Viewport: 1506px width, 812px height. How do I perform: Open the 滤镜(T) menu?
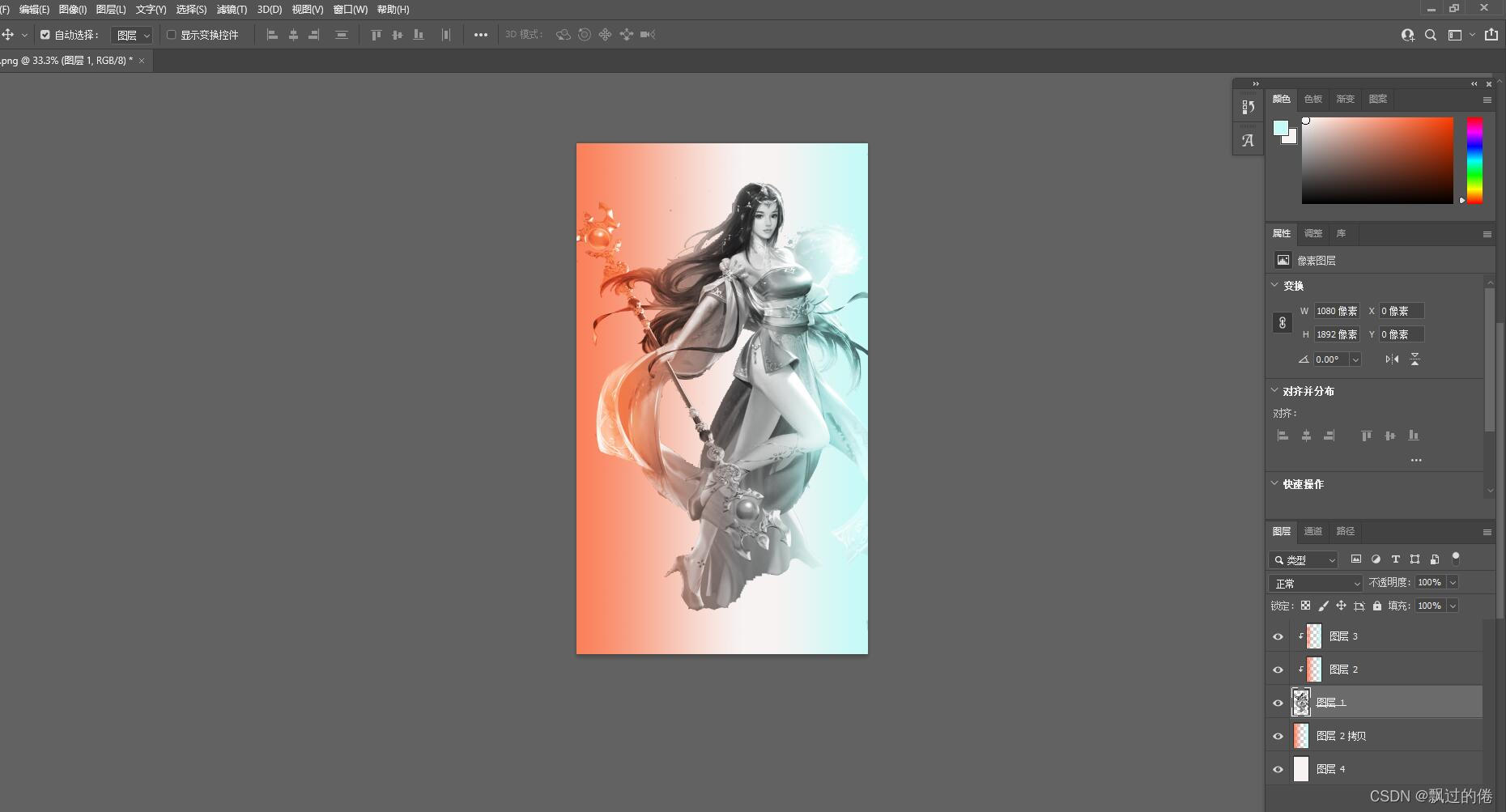[x=232, y=10]
